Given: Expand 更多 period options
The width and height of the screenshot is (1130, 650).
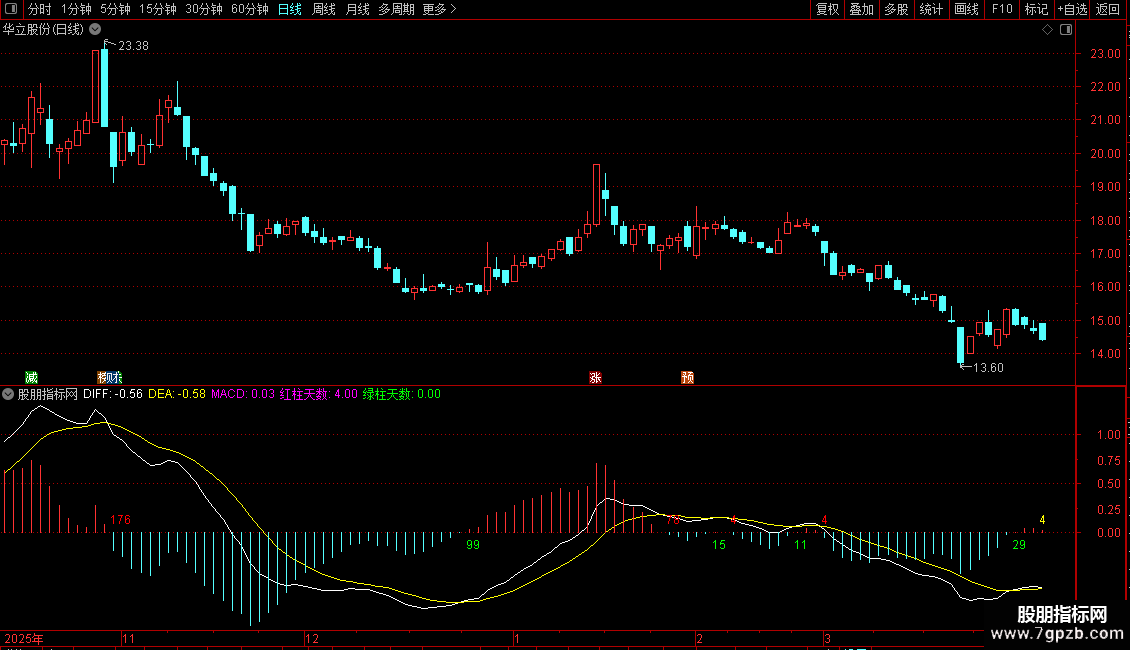Looking at the screenshot, I should (439, 9).
